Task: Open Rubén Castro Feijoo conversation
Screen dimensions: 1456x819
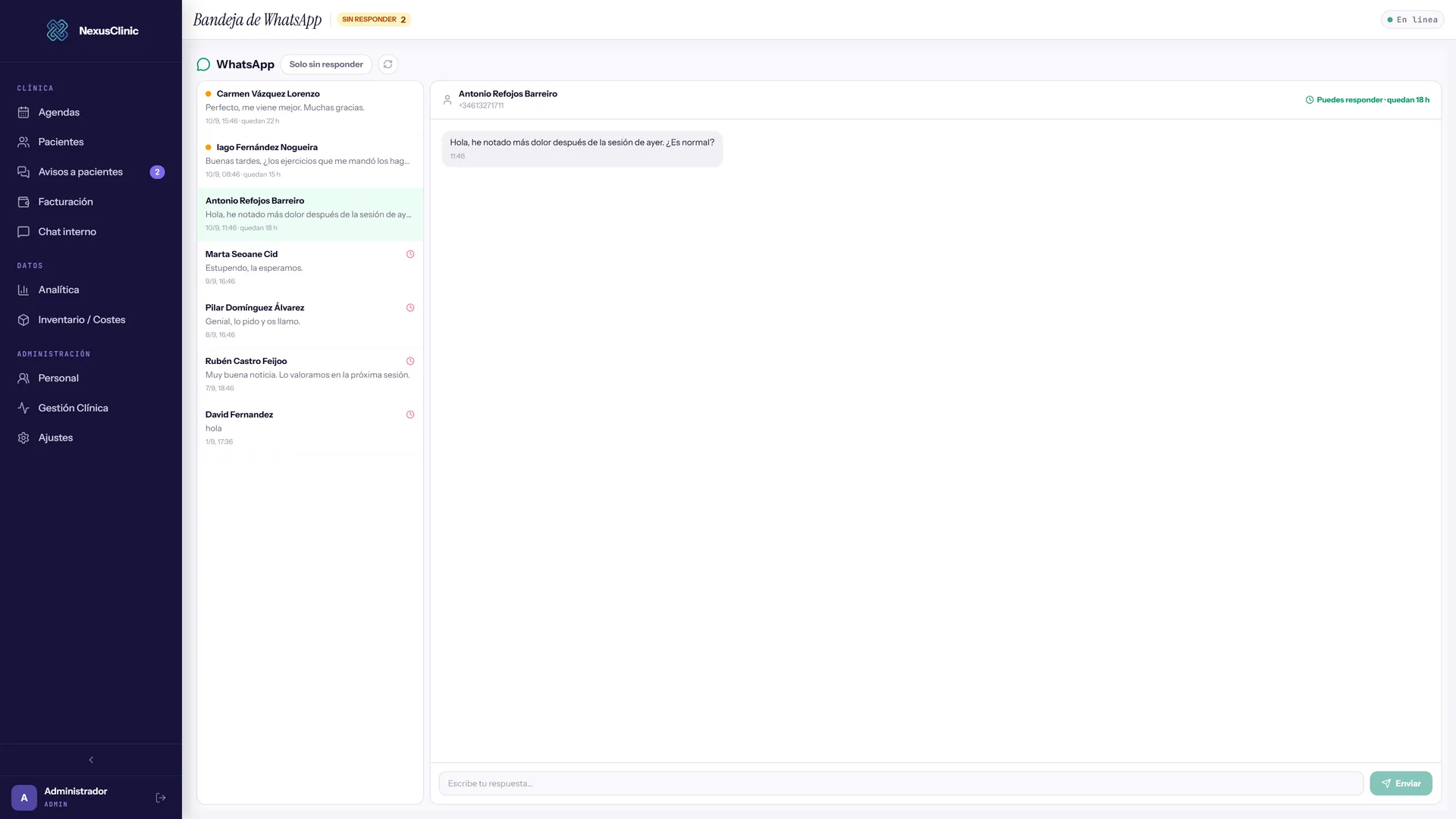Action: pyautogui.click(x=310, y=375)
